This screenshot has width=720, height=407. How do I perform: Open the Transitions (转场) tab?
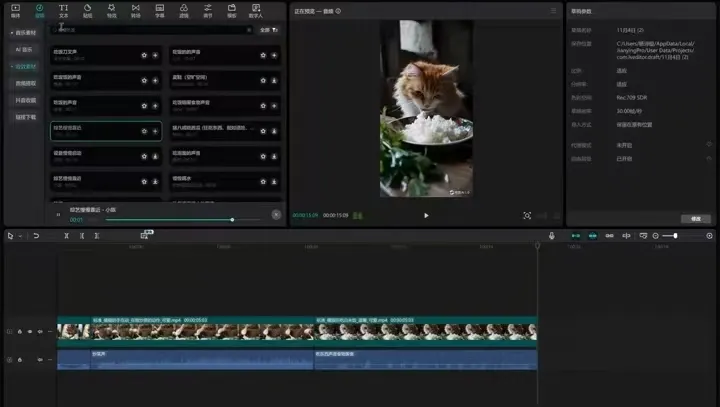click(135, 11)
